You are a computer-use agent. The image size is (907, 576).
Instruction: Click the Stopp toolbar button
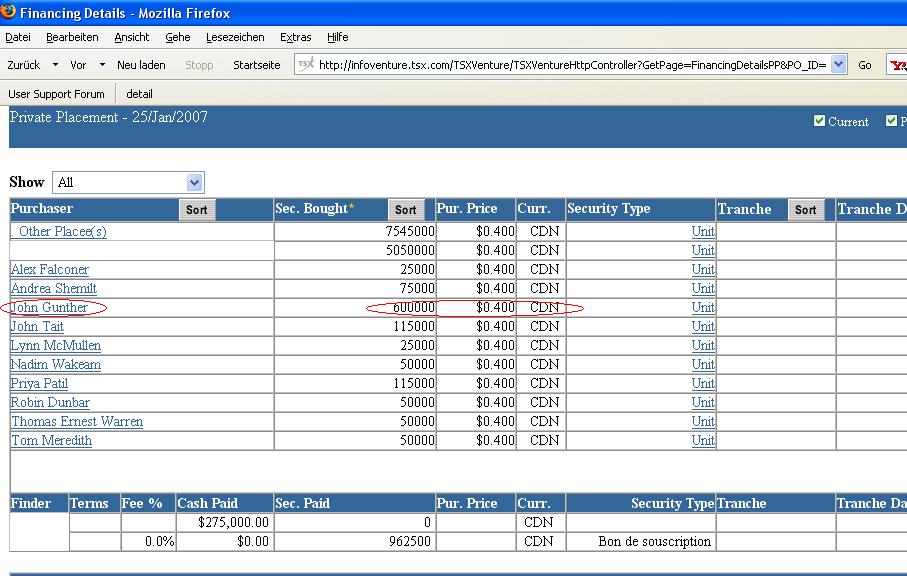(x=199, y=65)
